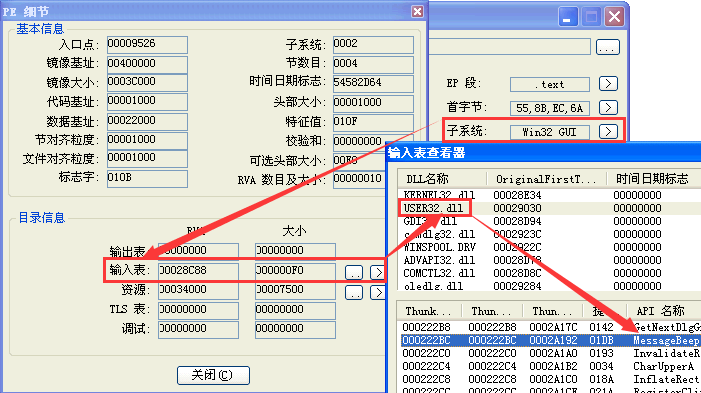This screenshot has width=701, height=393.
Task: Click the arrow button next to 子系统 Win32 GUI
Action: pos(608,131)
